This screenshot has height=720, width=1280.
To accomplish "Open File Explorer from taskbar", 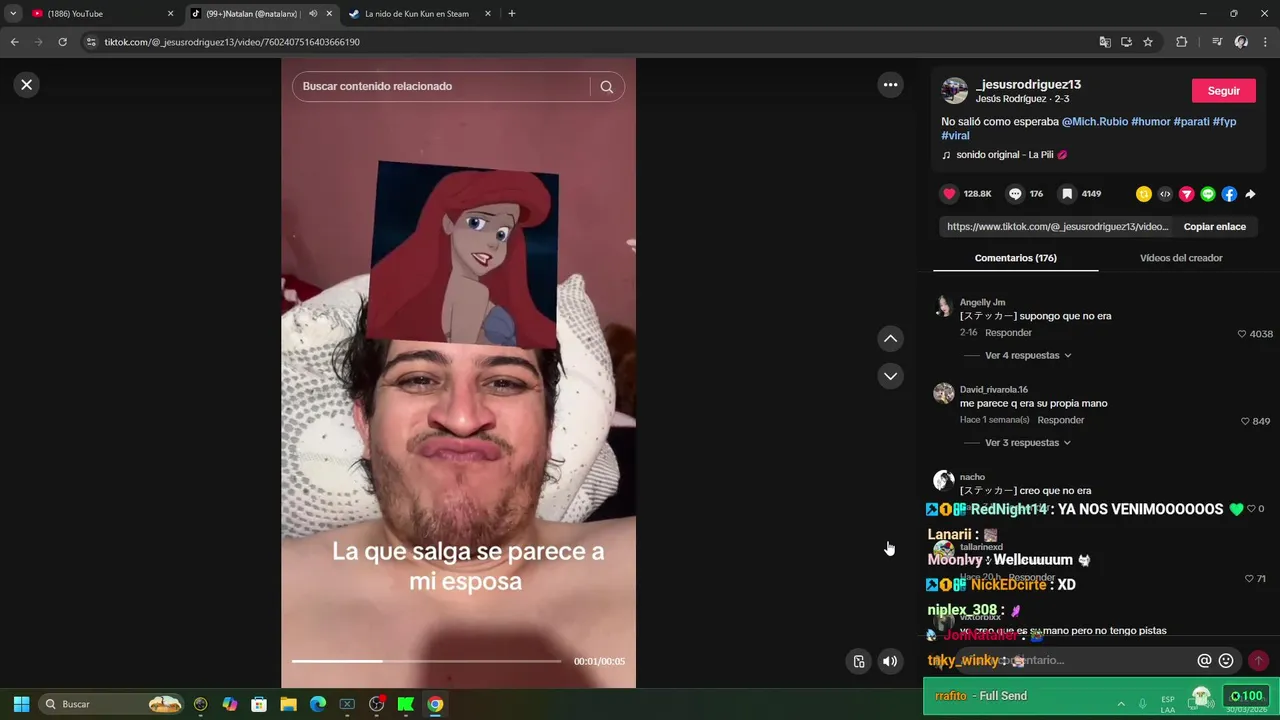I will pyautogui.click(x=288, y=704).
